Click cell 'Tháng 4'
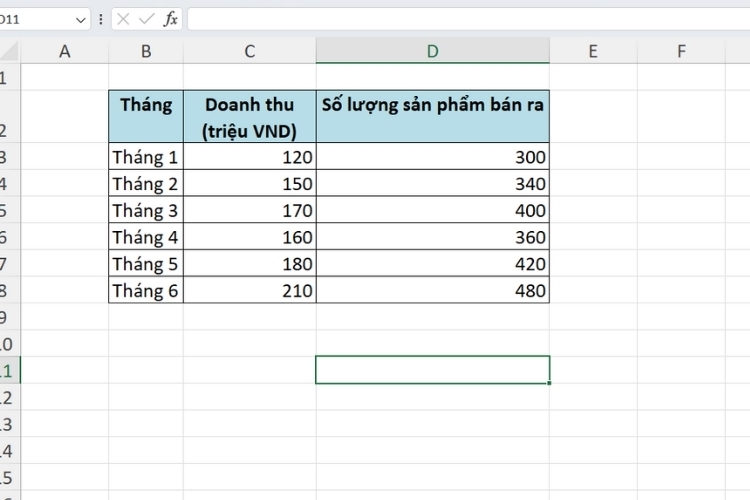Image resolution: width=750 pixels, height=500 pixels. pyautogui.click(x=146, y=237)
